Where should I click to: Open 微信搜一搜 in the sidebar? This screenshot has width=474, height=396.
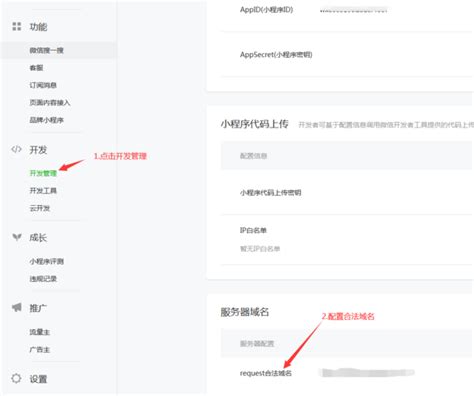pyautogui.click(x=46, y=50)
